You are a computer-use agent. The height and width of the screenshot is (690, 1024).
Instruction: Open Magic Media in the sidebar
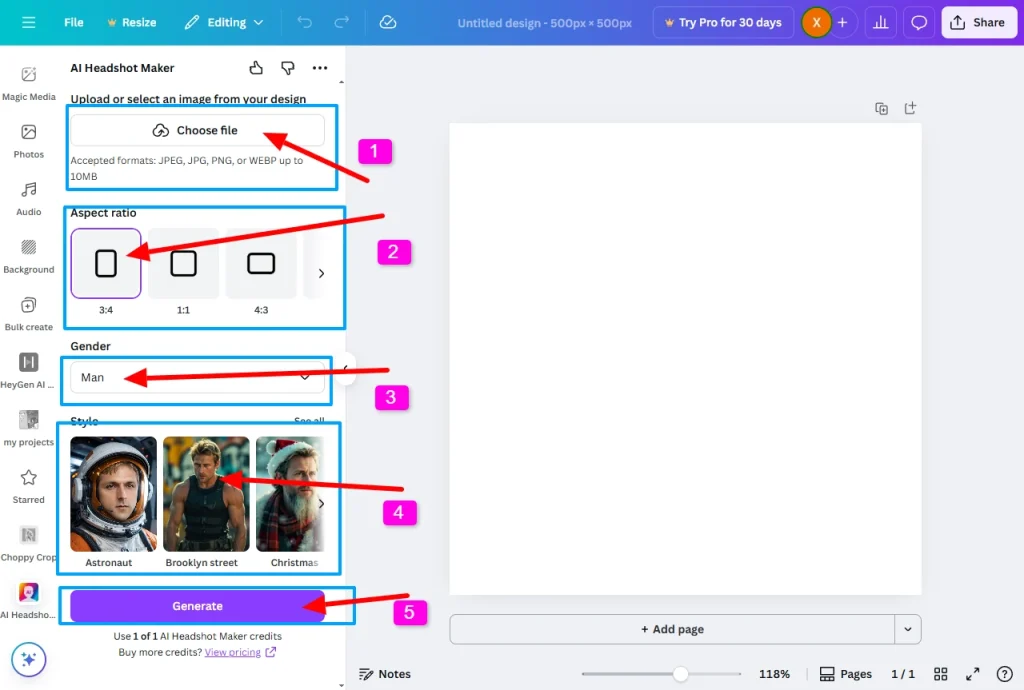click(29, 83)
